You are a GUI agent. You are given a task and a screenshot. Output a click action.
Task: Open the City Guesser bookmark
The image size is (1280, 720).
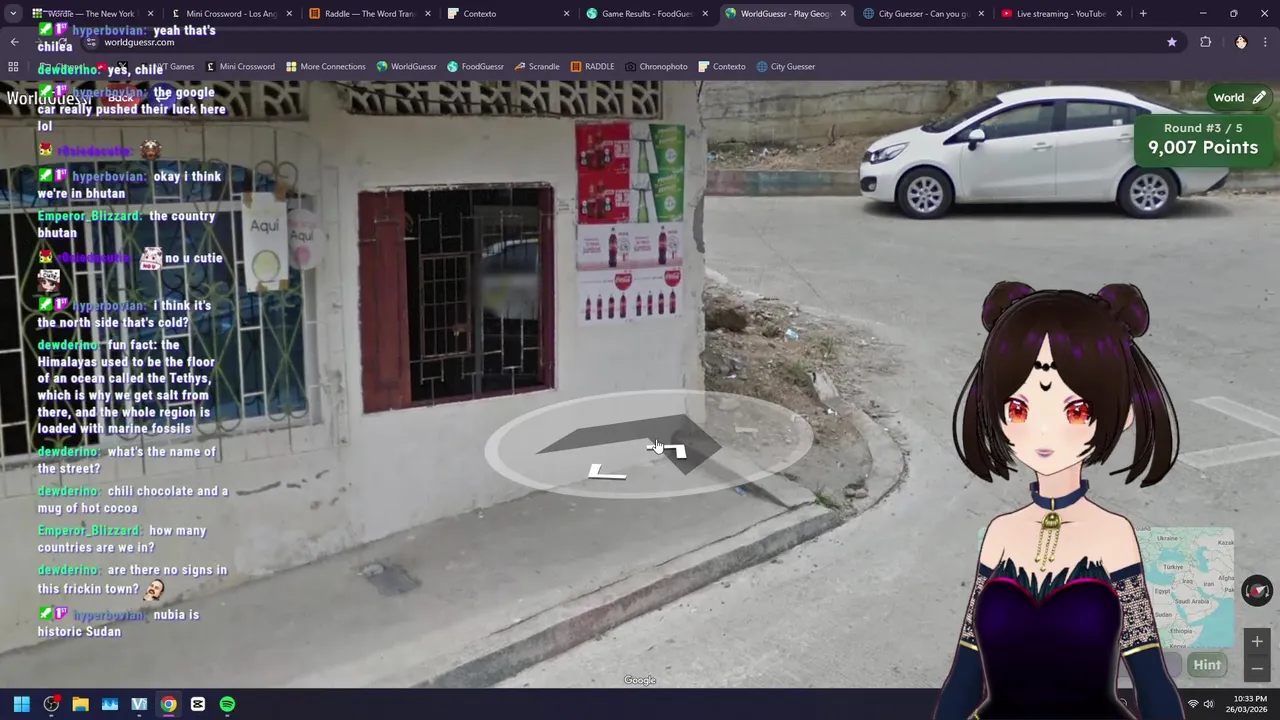pos(785,66)
